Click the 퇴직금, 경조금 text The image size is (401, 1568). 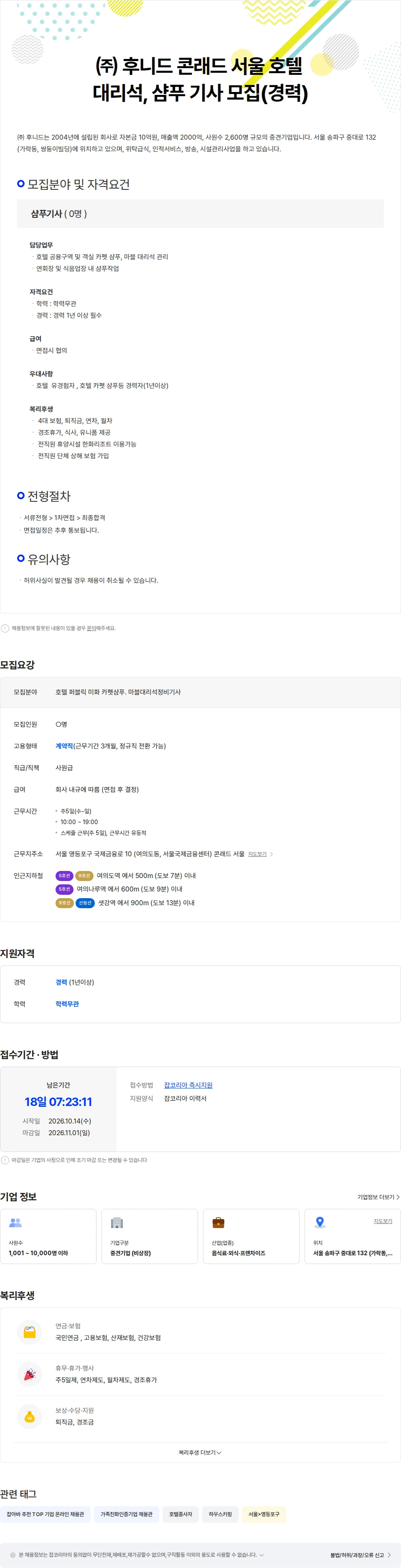[x=75, y=1422]
